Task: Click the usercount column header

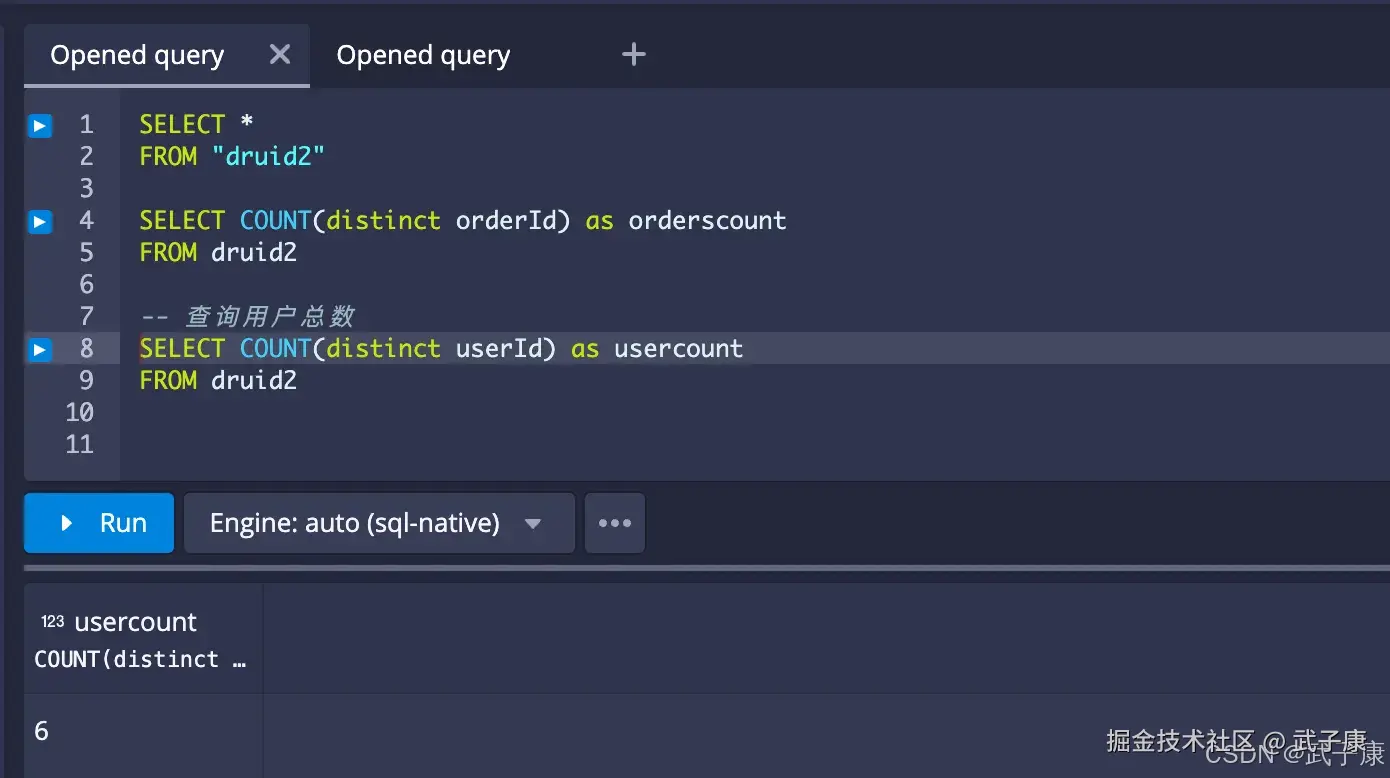Action: 136,622
